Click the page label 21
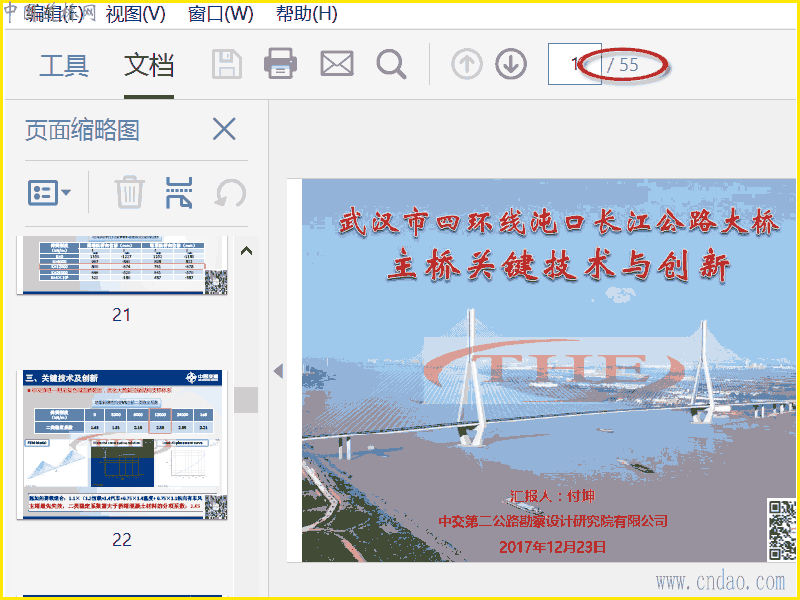 tap(121, 315)
